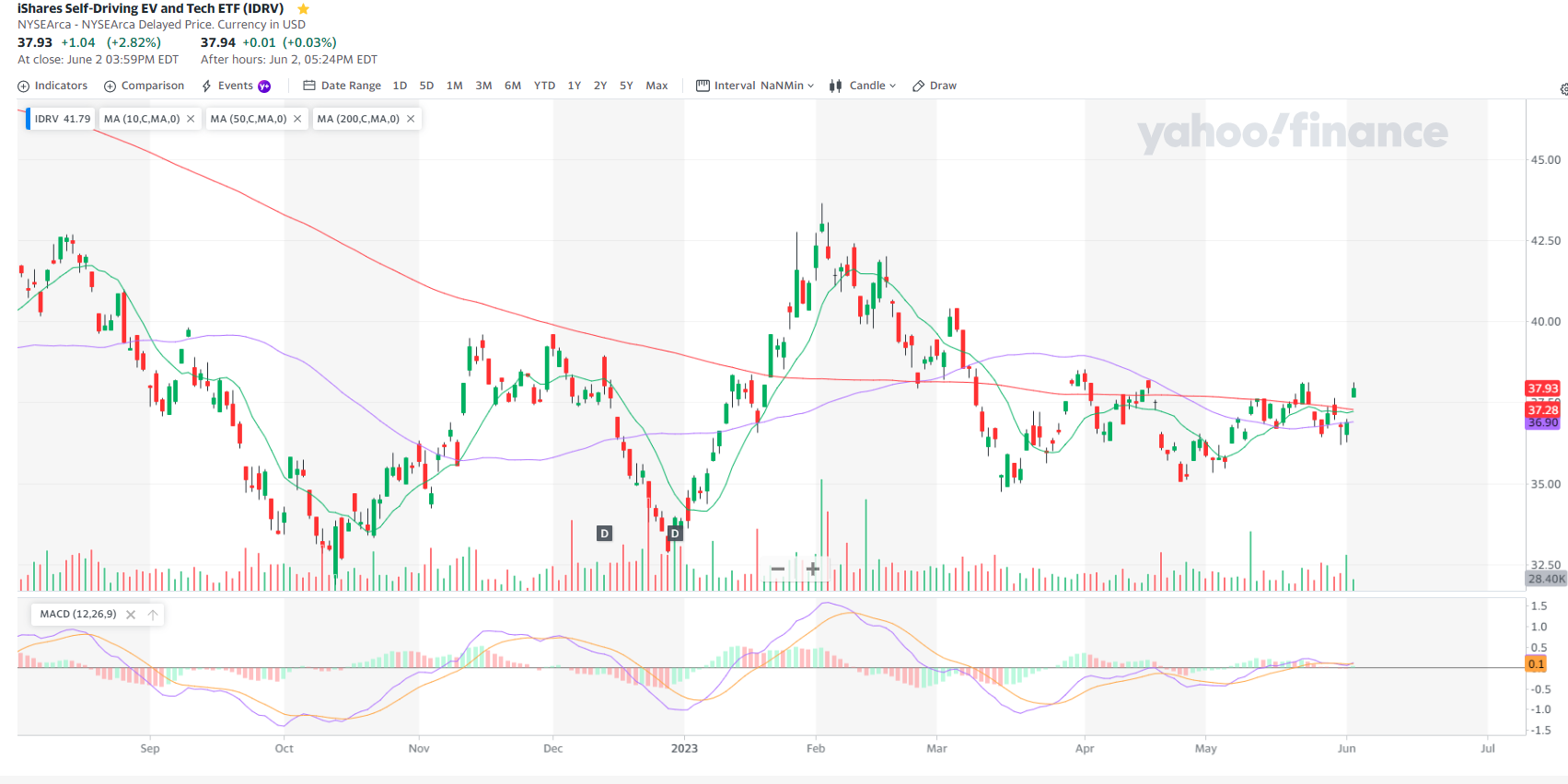Click the dividend marker near 2023

(x=675, y=534)
